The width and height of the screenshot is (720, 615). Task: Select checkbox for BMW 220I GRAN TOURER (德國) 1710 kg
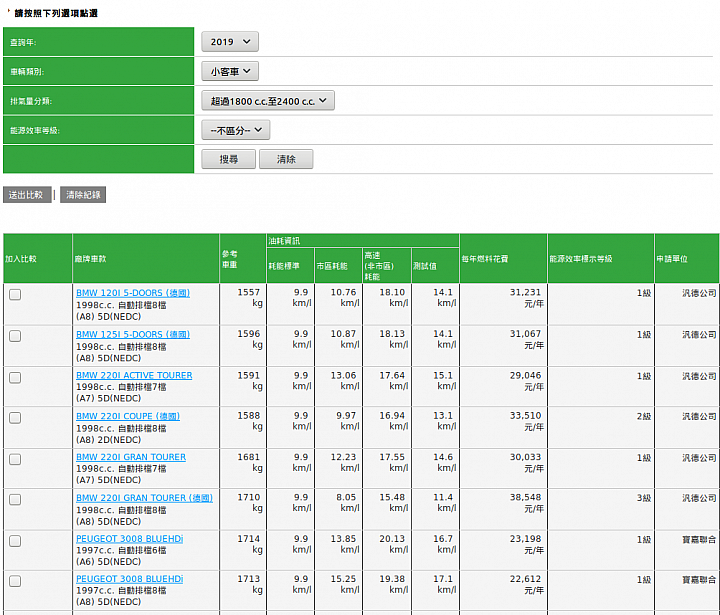coord(15,499)
